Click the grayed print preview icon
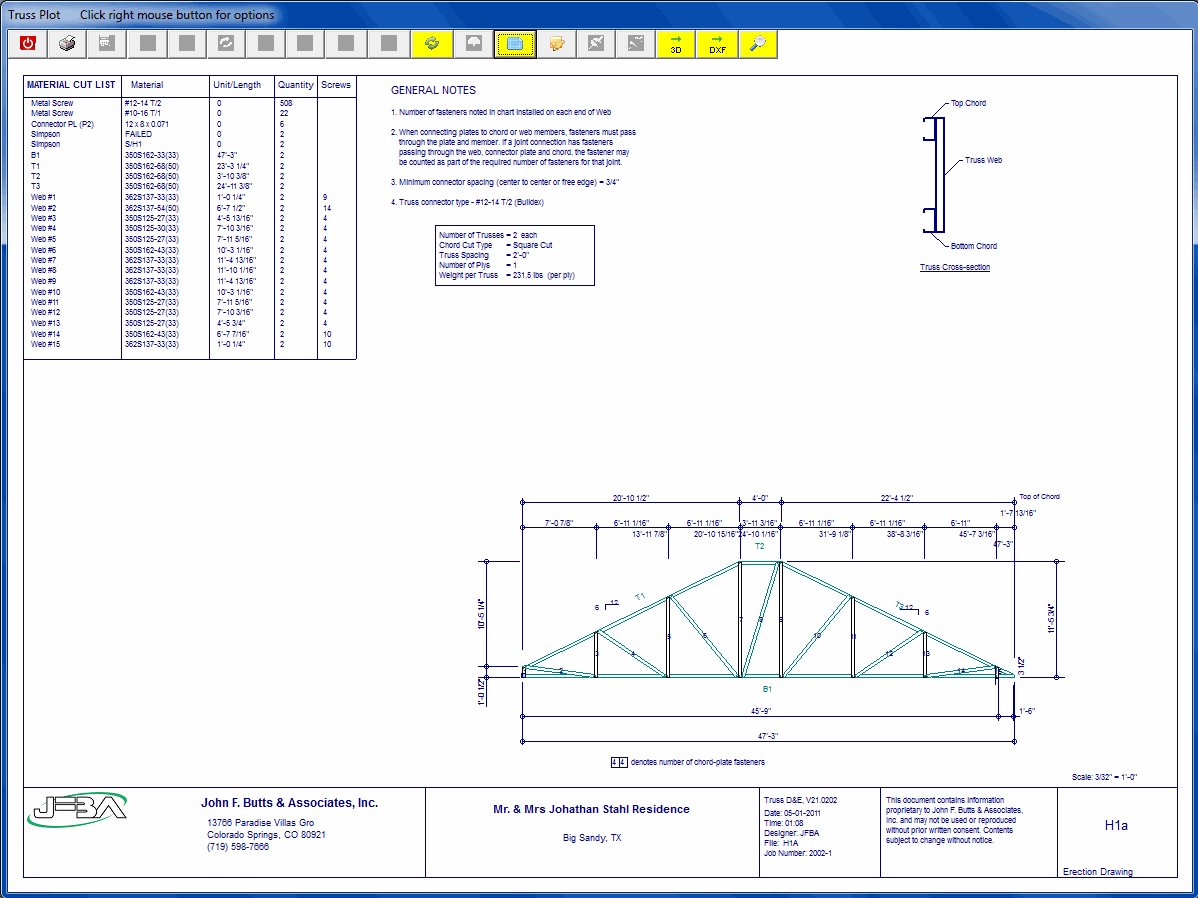1198x898 pixels. coord(106,43)
